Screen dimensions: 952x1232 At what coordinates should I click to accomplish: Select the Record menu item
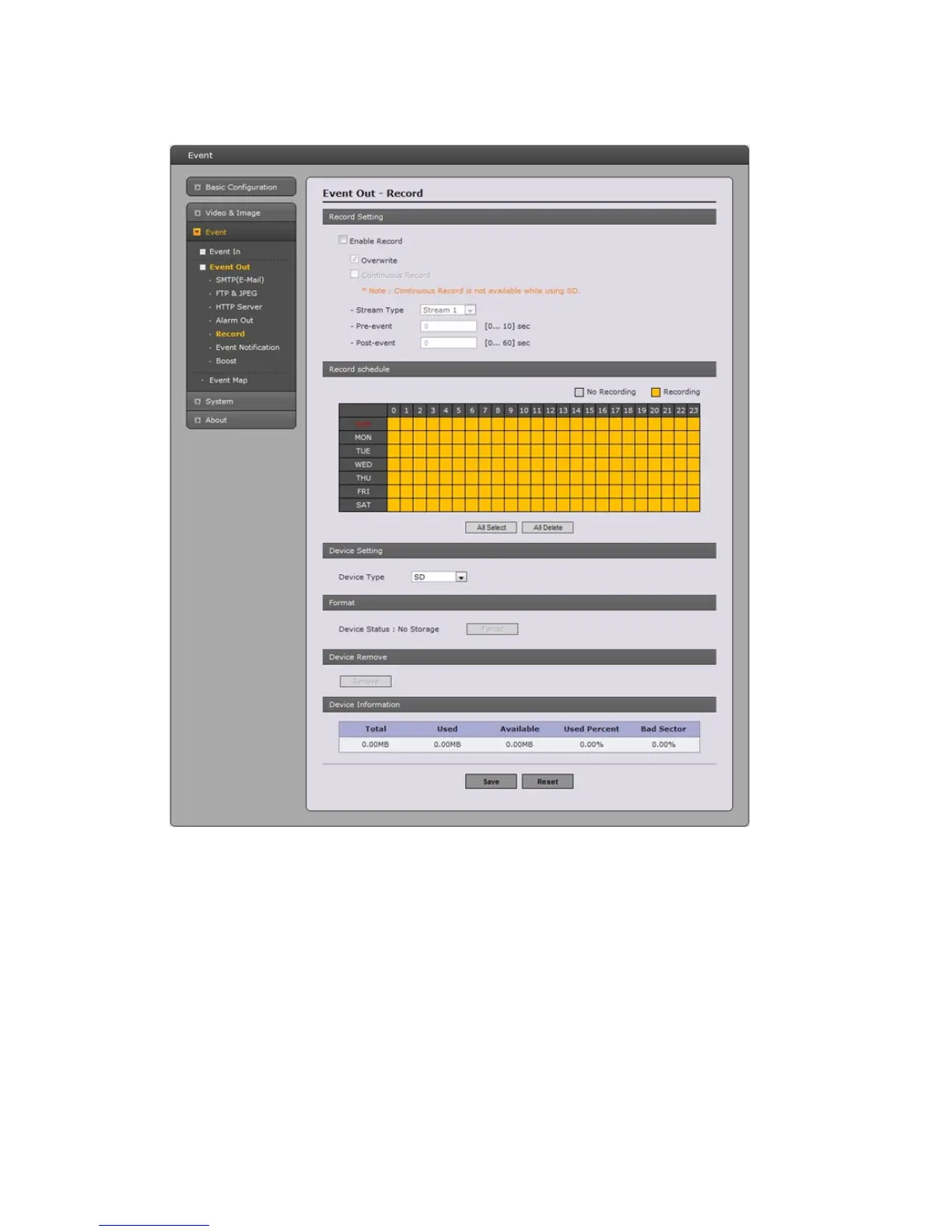point(229,334)
